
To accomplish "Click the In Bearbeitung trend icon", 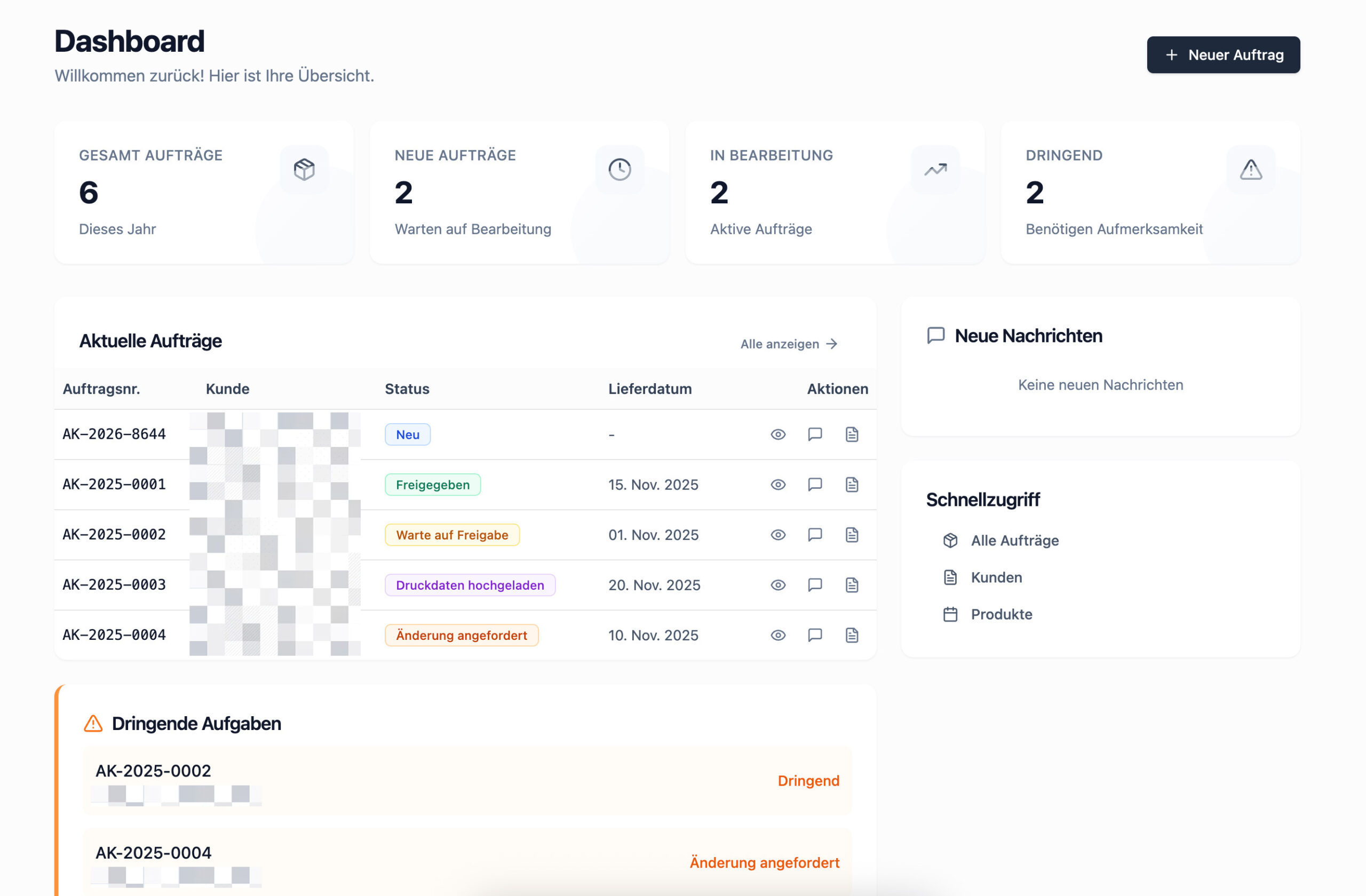I will tap(935, 170).
